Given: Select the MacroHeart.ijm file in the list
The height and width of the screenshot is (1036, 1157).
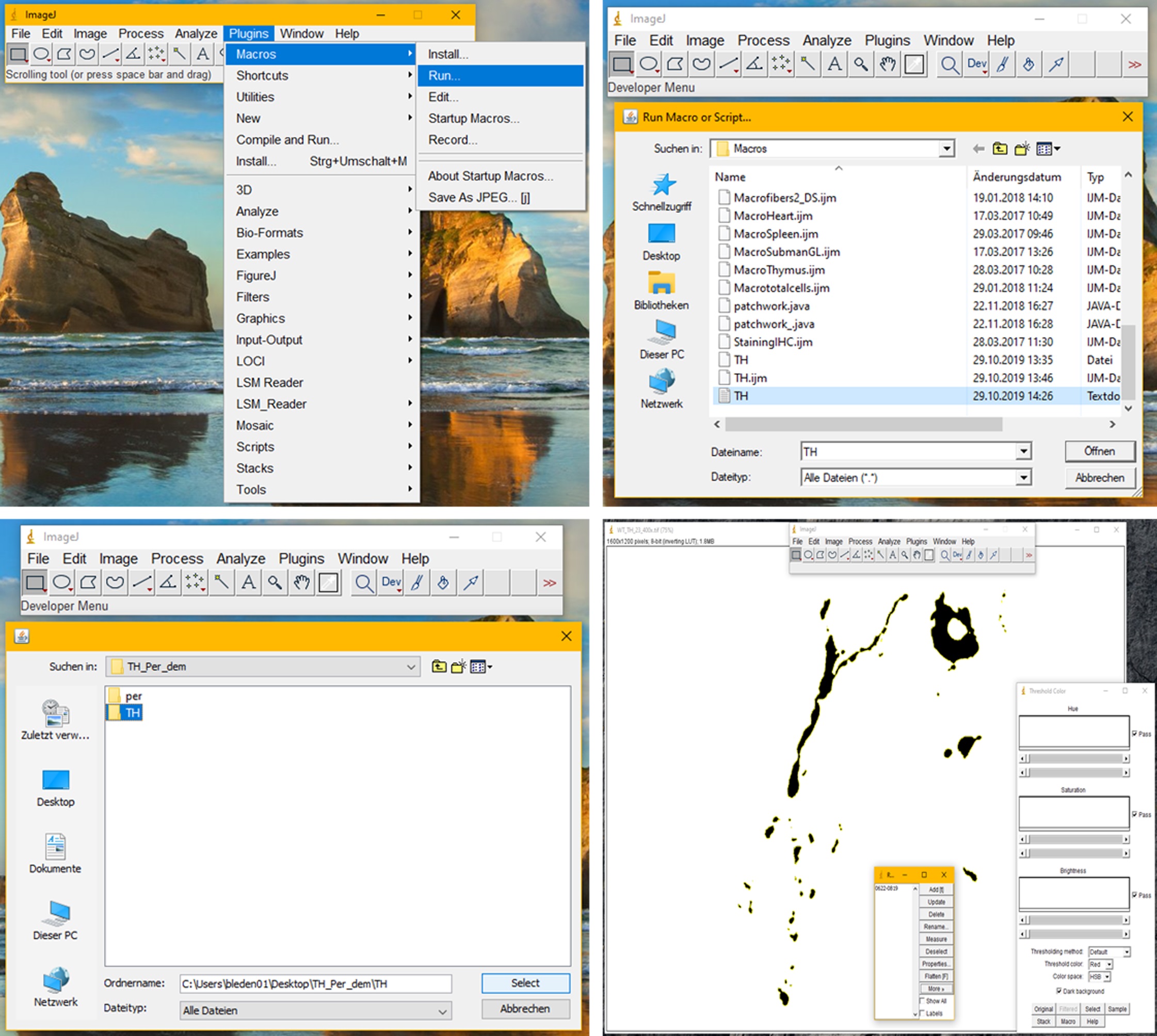Looking at the screenshot, I should point(773,216).
